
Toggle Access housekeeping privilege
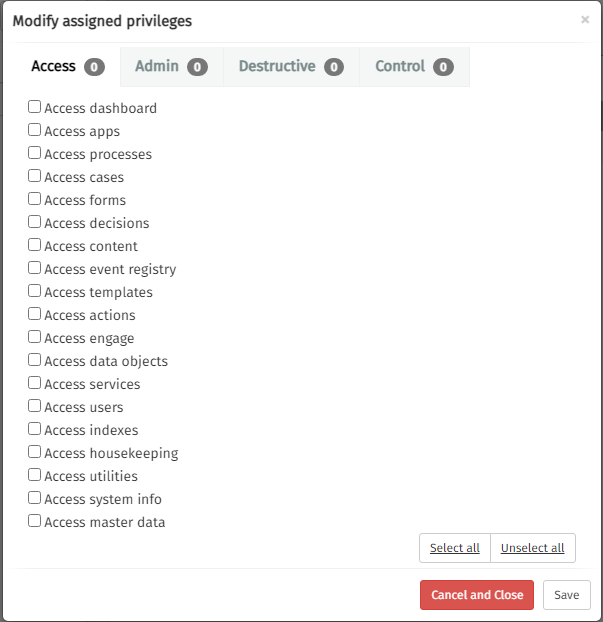pos(35,452)
